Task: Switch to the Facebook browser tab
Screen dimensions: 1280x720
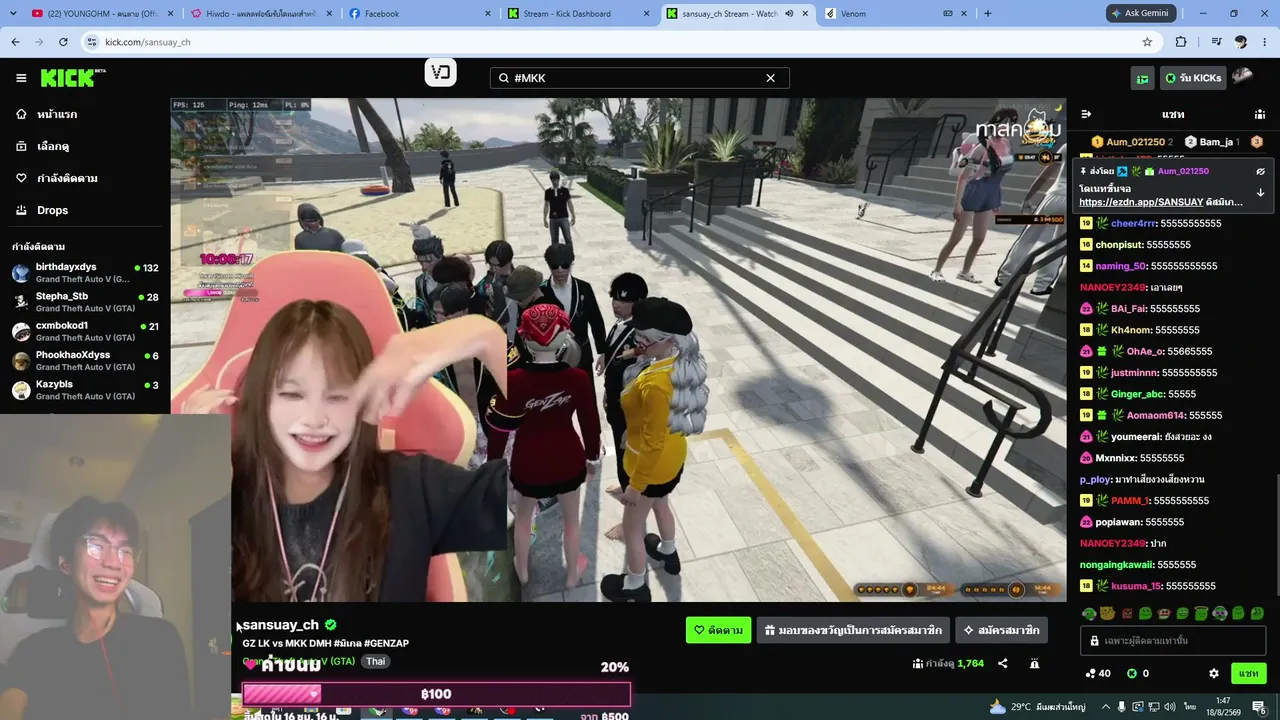Action: click(420, 14)
